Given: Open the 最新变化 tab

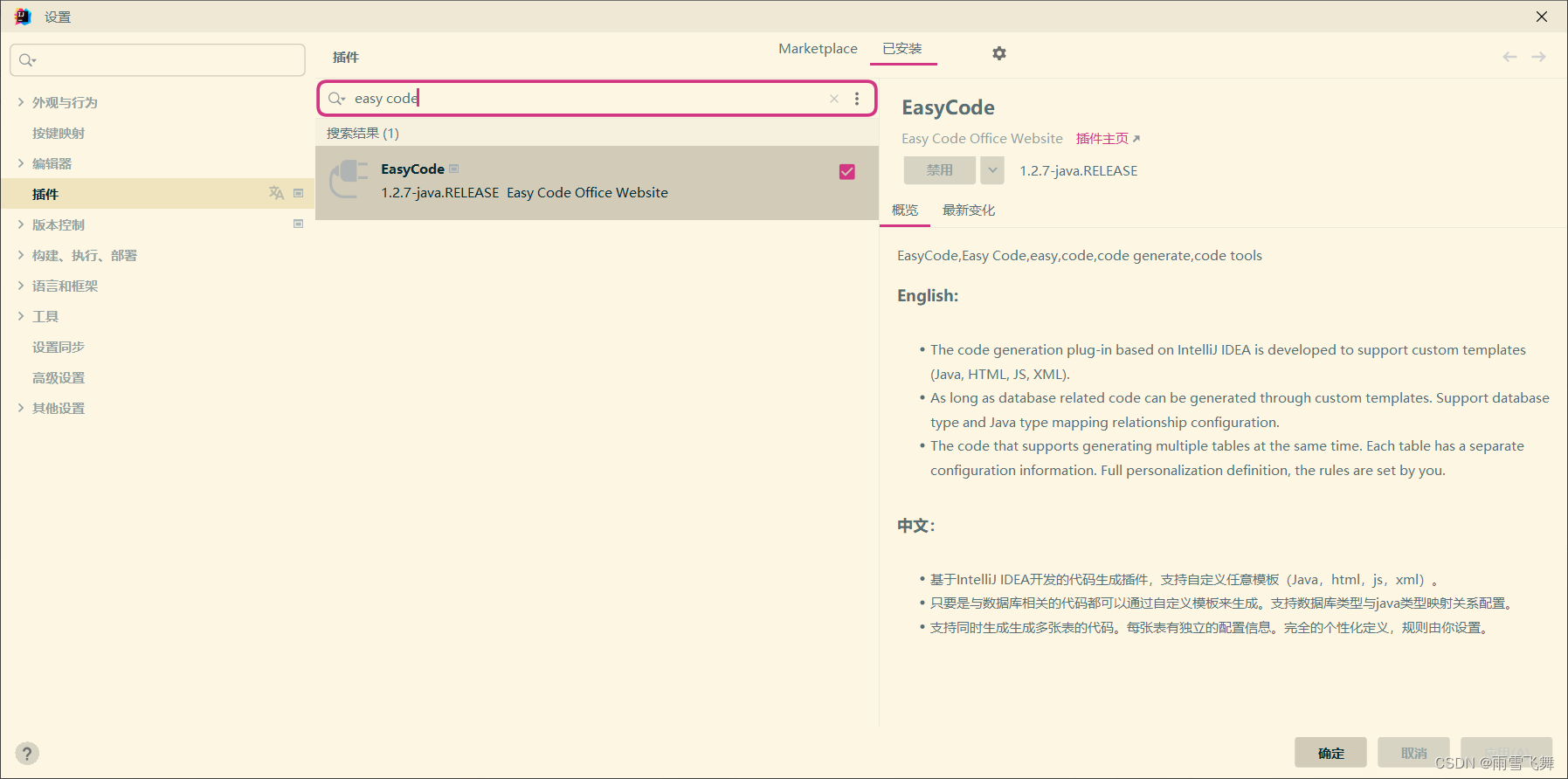Looking at the screenshot, I should pos(969,210).
